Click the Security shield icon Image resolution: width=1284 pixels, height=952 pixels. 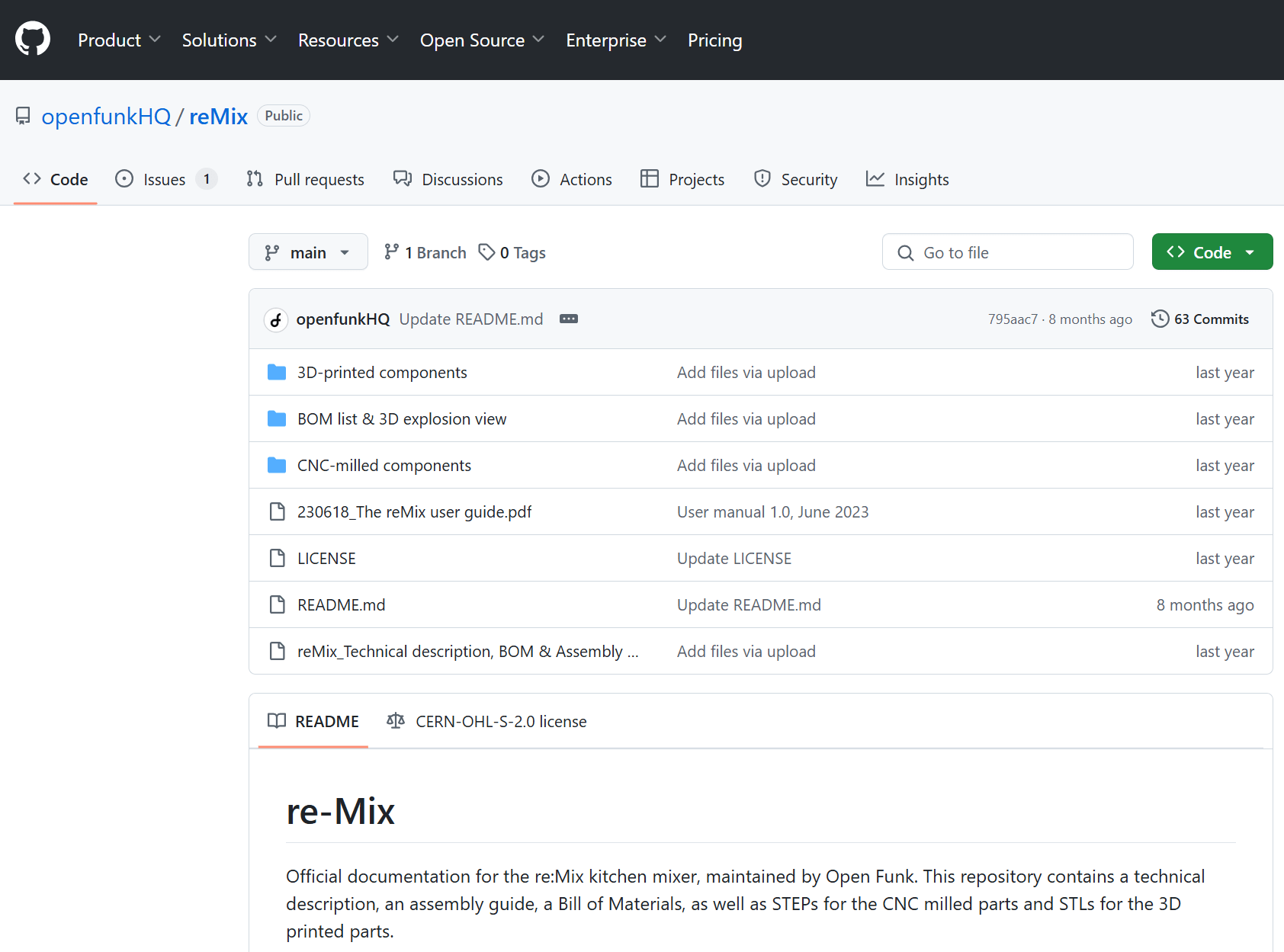[762, 178]
